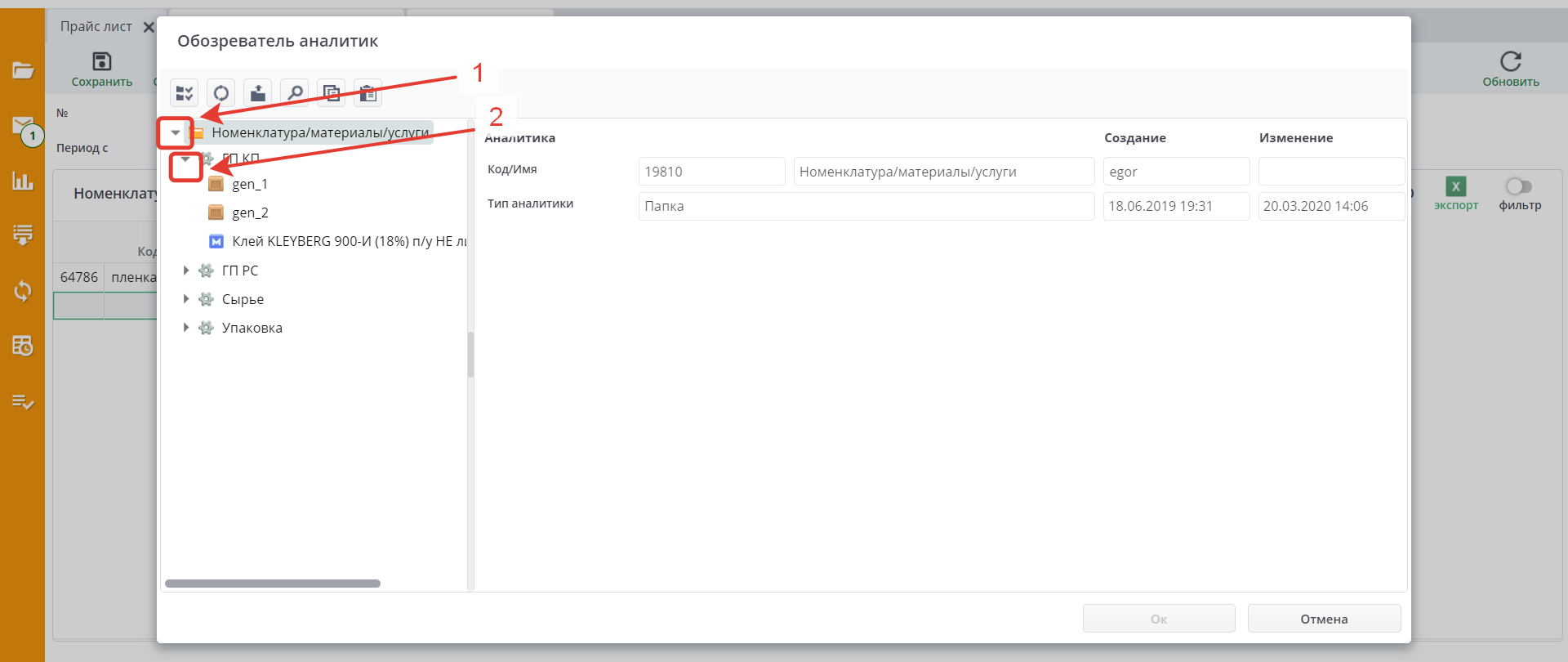Select the Упаковка tree item label
This screenshot has width=1568, height=662.
pos(252,328)
